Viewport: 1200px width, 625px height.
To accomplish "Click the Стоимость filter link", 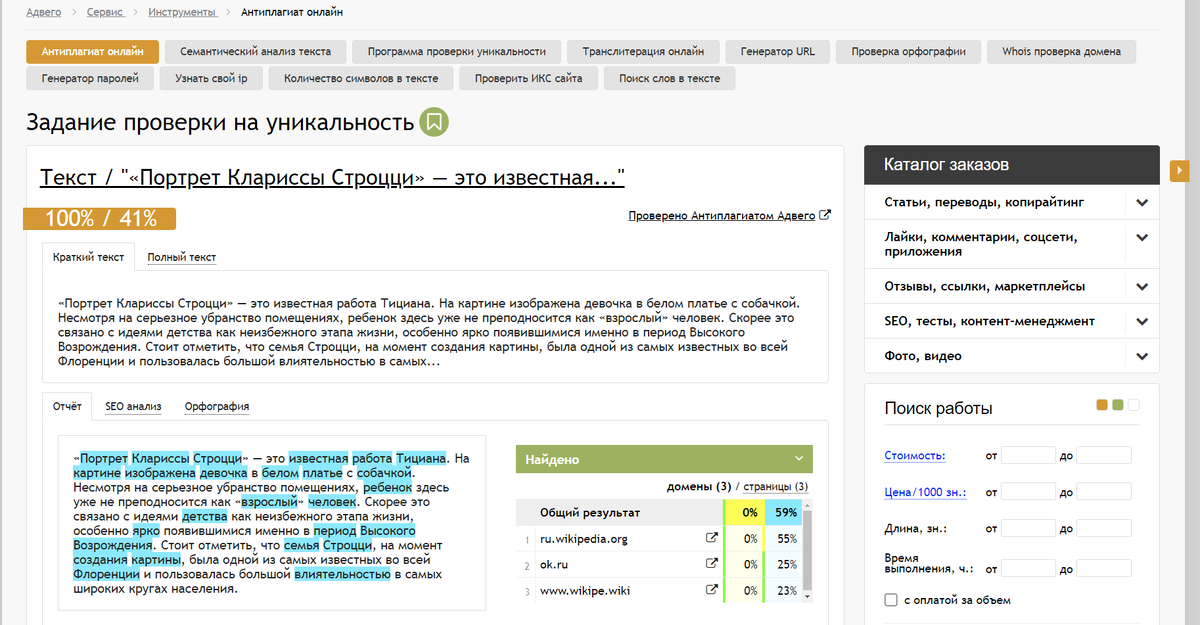I will tap(915, 456).
